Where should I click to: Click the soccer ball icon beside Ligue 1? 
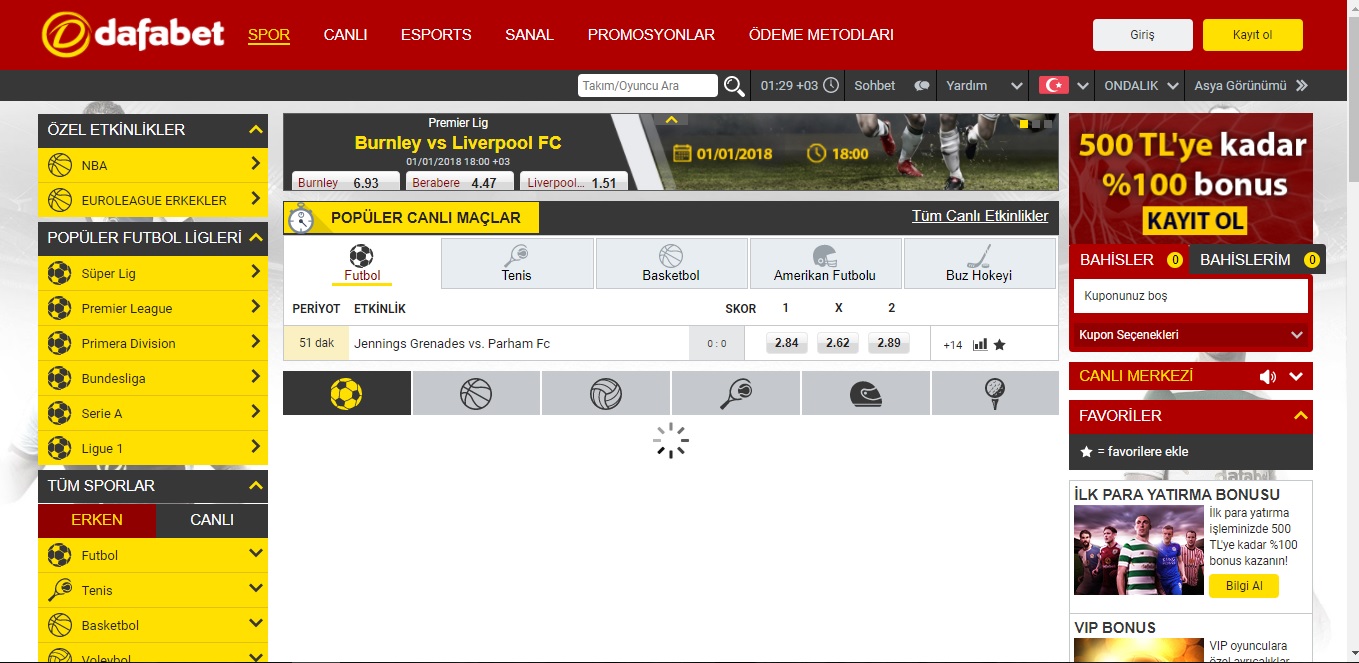click(x=60, y=448)
